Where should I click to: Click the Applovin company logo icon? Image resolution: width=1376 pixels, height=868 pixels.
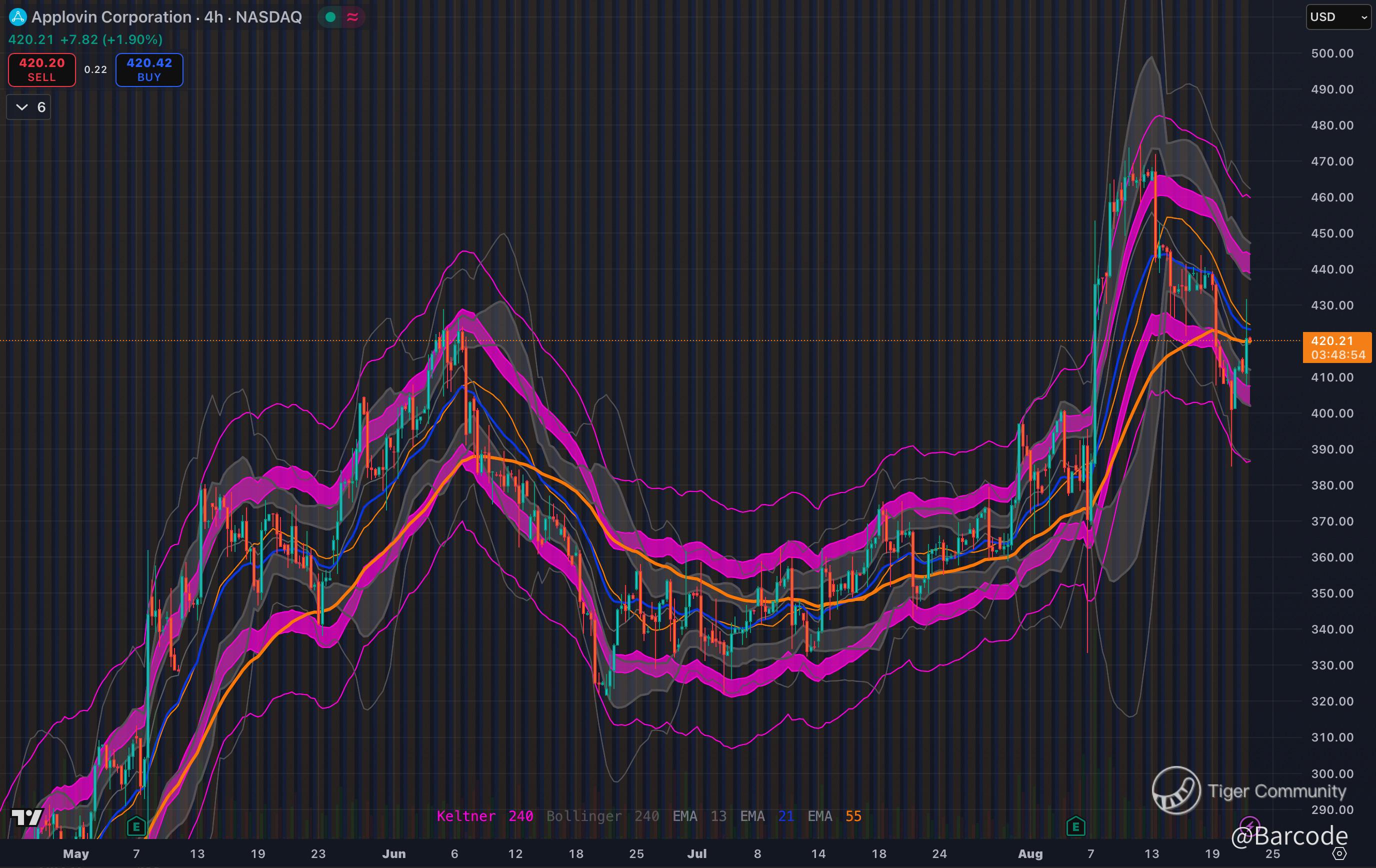pyautogui.click(x=17, y=17)
